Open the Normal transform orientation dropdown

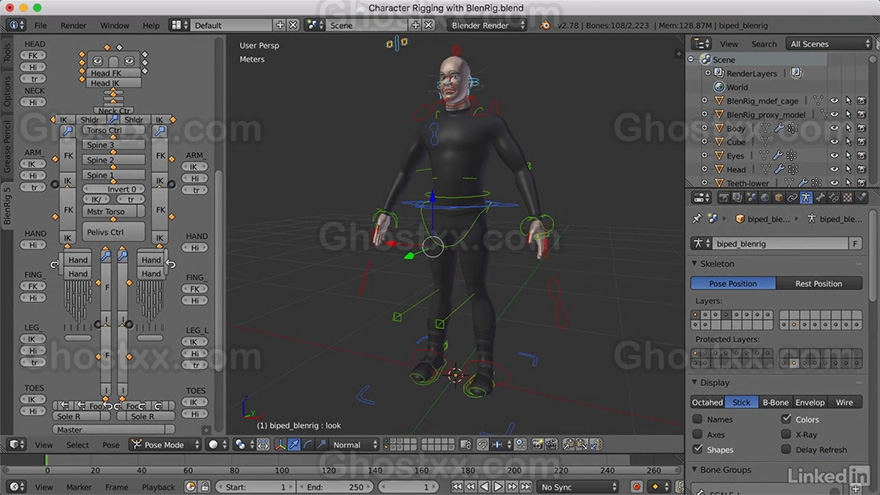[x=354, y=444]
